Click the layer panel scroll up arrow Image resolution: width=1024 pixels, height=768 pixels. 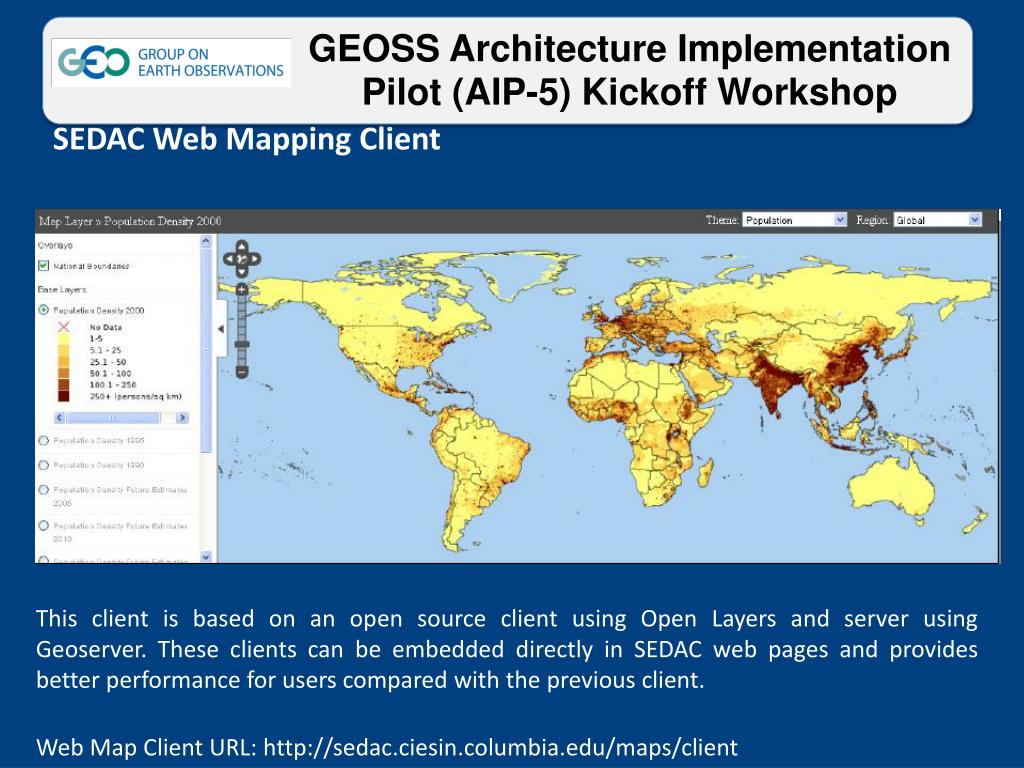[x=206, y=241]
